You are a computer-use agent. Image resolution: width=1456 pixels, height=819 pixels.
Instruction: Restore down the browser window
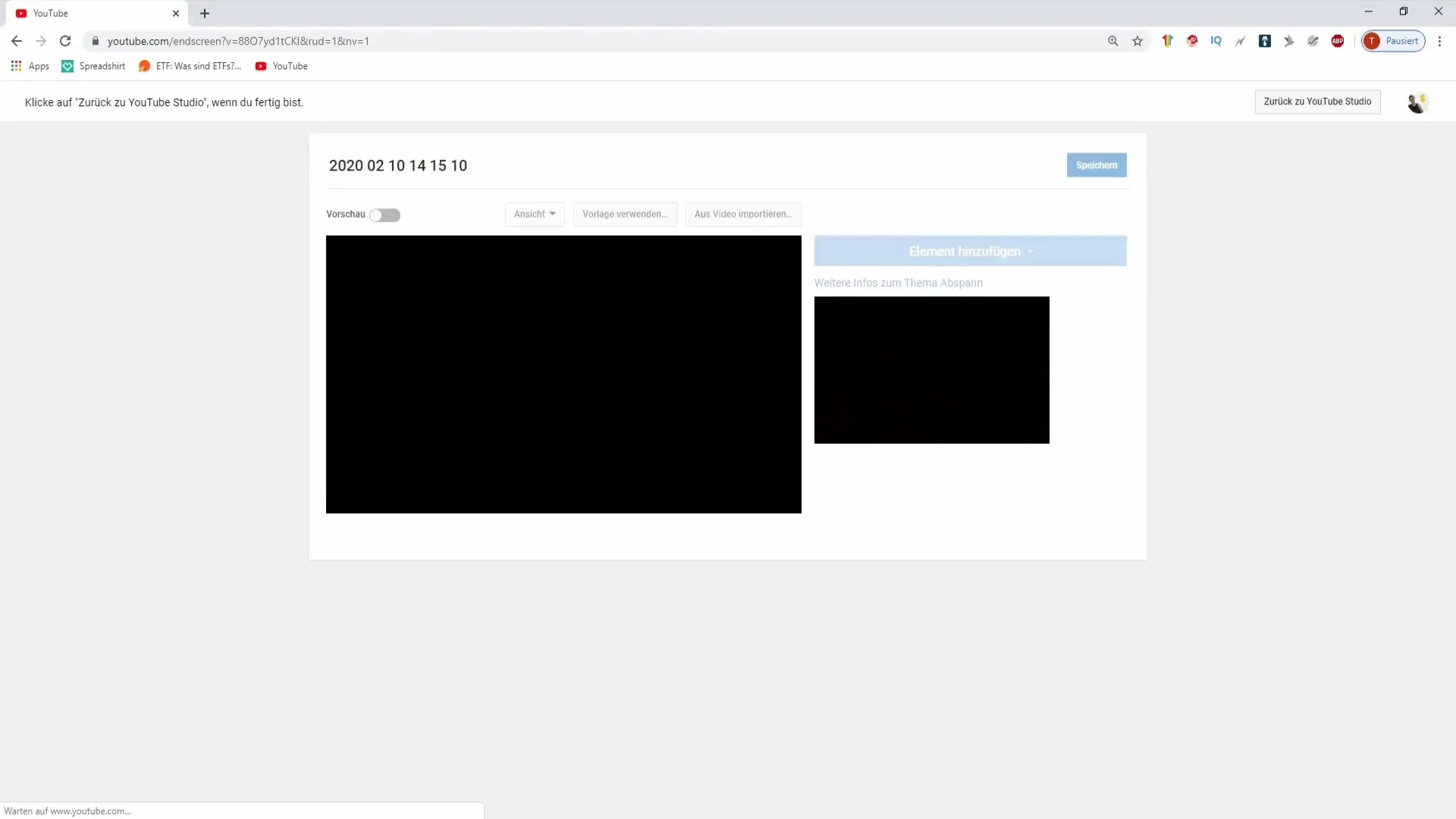1404,11
